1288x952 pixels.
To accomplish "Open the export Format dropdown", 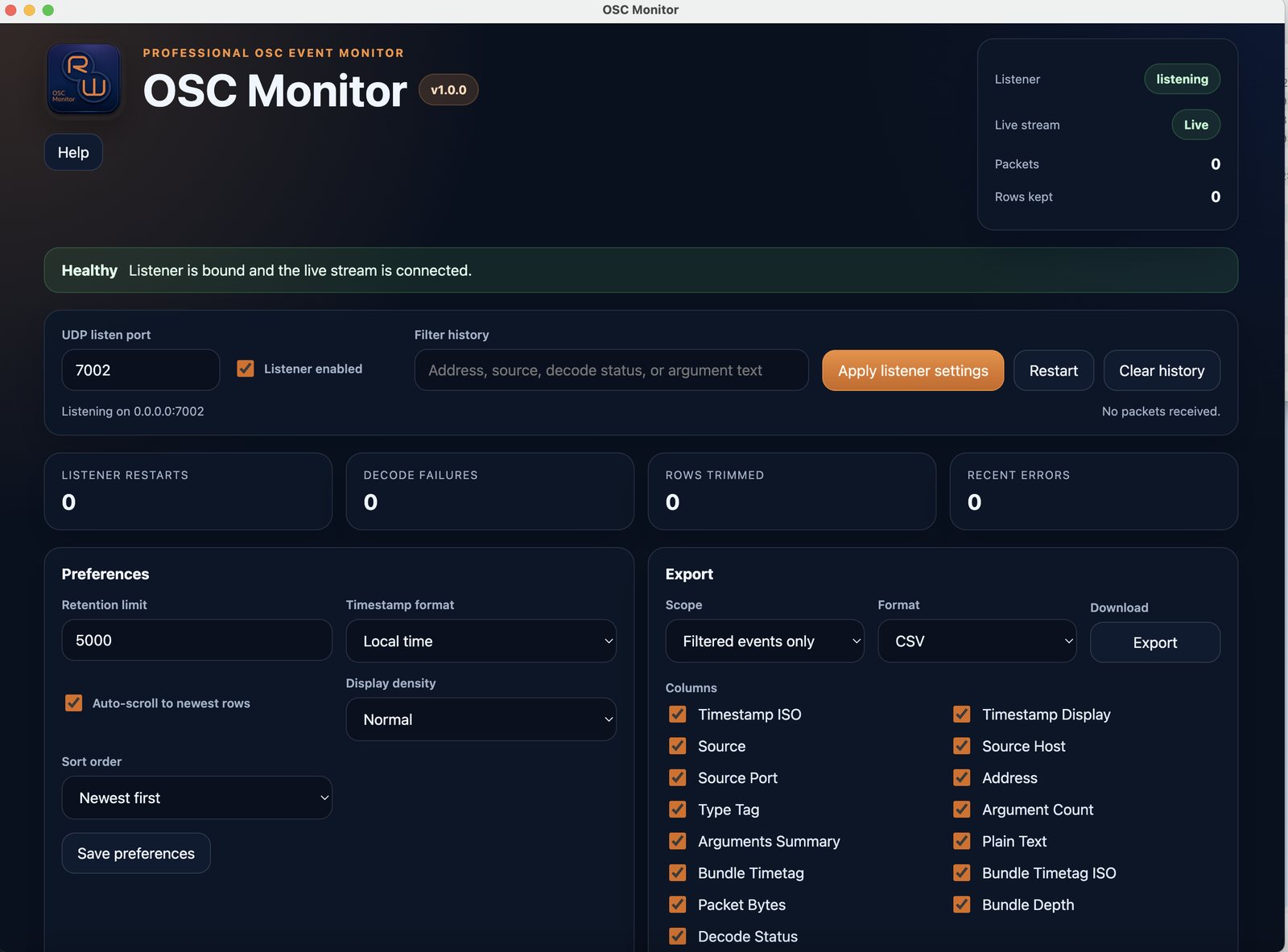I will [x=977, y=641].
